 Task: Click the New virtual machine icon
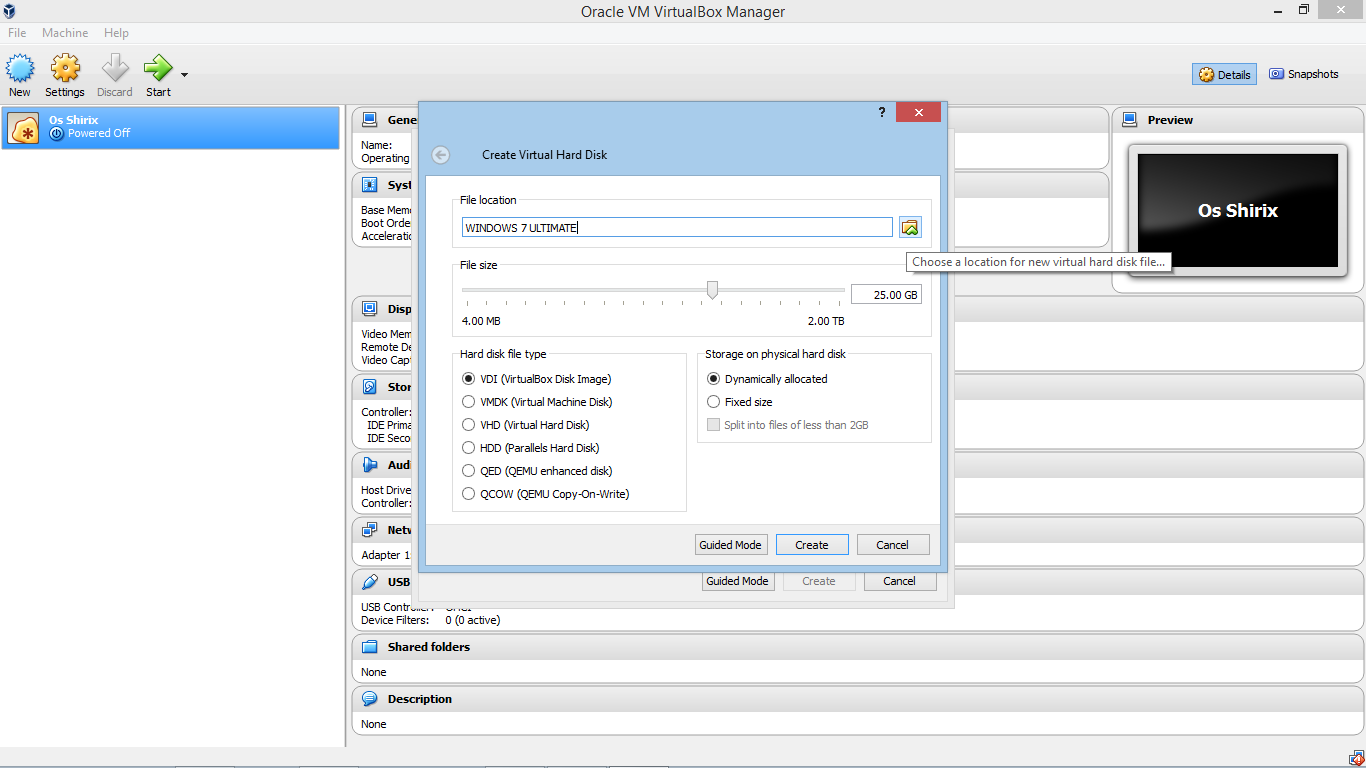20,68
